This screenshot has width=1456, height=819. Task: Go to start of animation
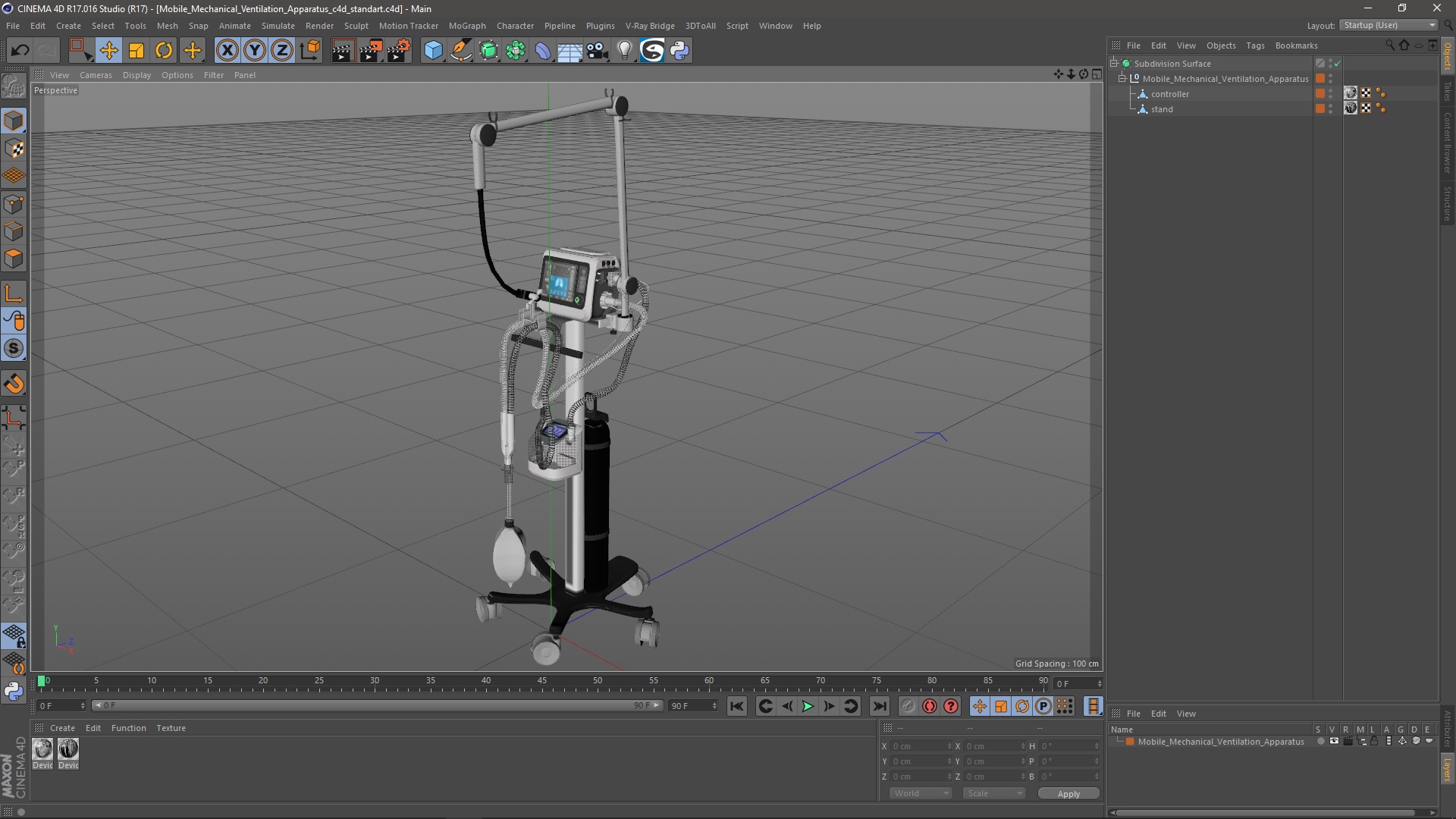click(x=736, y=706)
